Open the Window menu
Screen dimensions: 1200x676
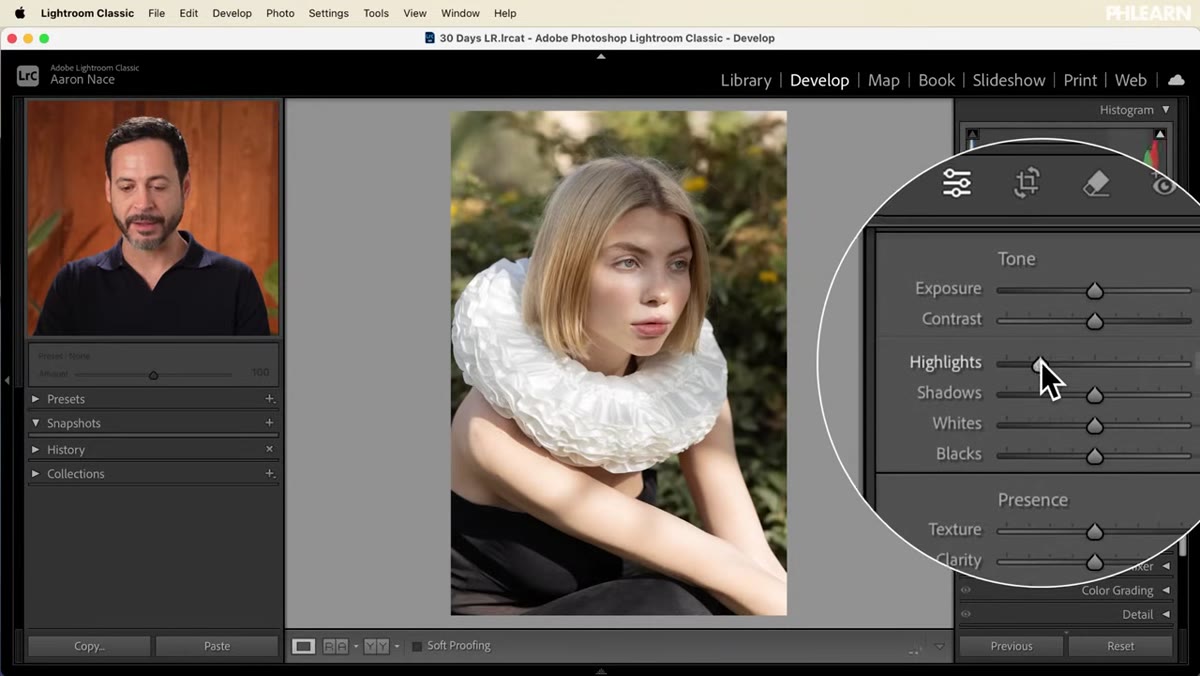click(460, 13)
